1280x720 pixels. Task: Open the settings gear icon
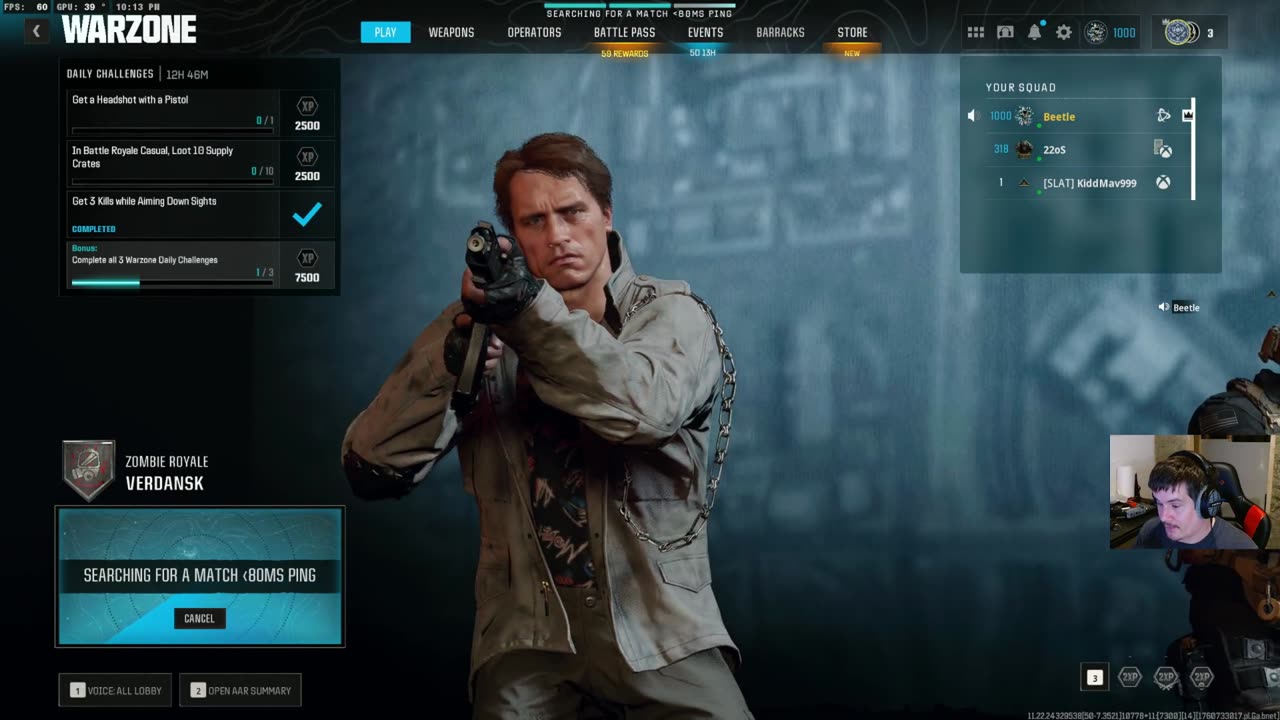pyautogui.click(x=1064, y=33)
